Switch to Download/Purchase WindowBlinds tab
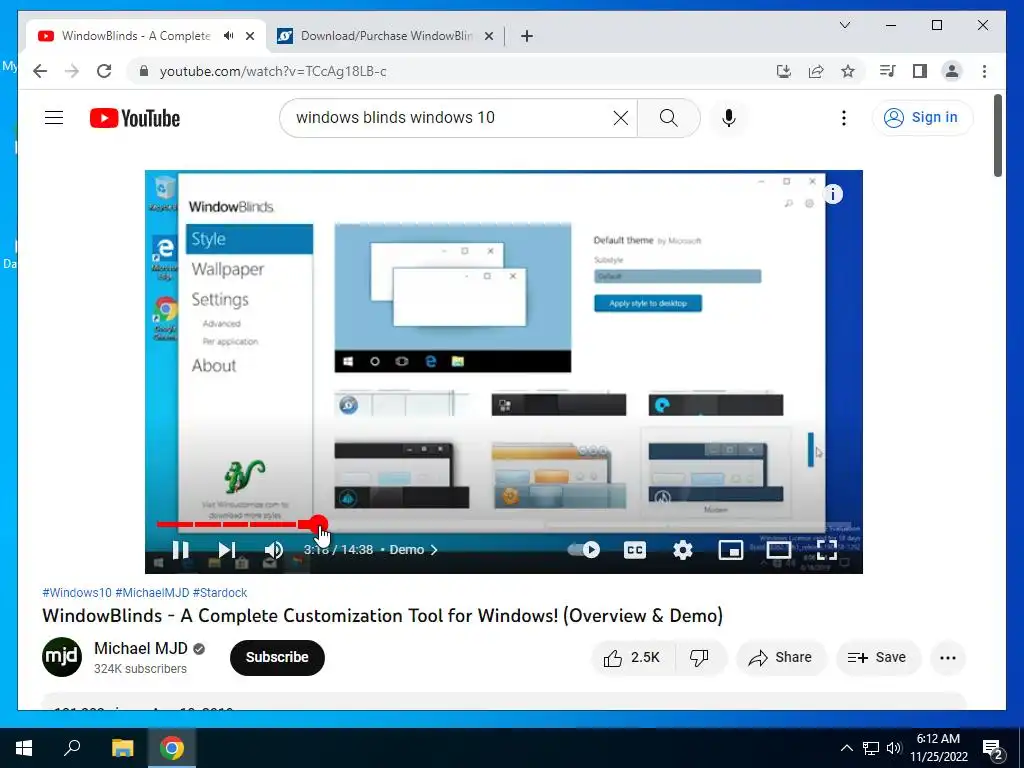Image resolution: width=1024 pixels, height=768 pixels. point(385,36)
